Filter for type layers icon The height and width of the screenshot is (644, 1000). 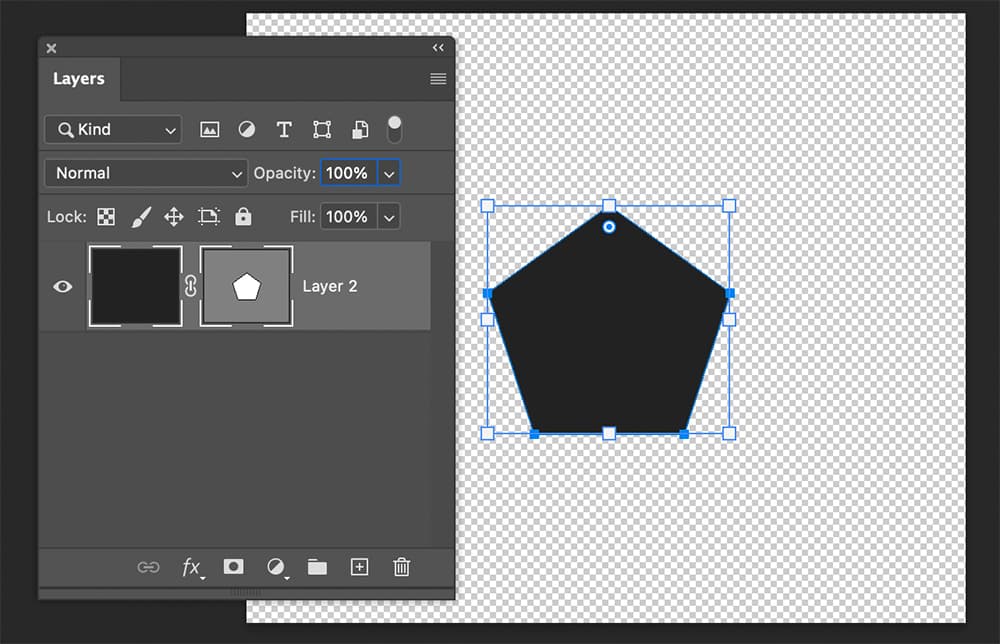[x=284, y=129]
